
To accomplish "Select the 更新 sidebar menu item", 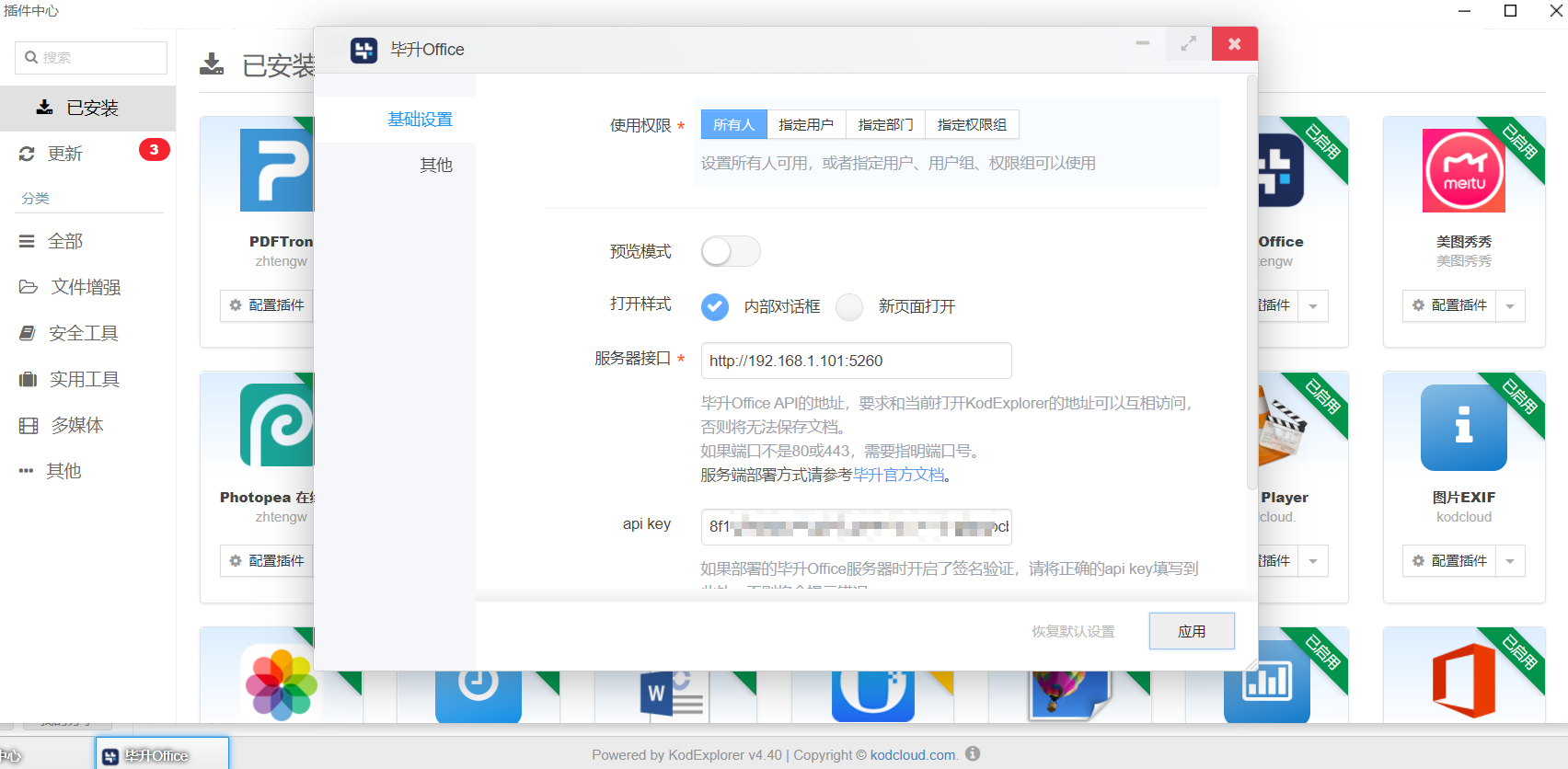I will pos(88,154).
